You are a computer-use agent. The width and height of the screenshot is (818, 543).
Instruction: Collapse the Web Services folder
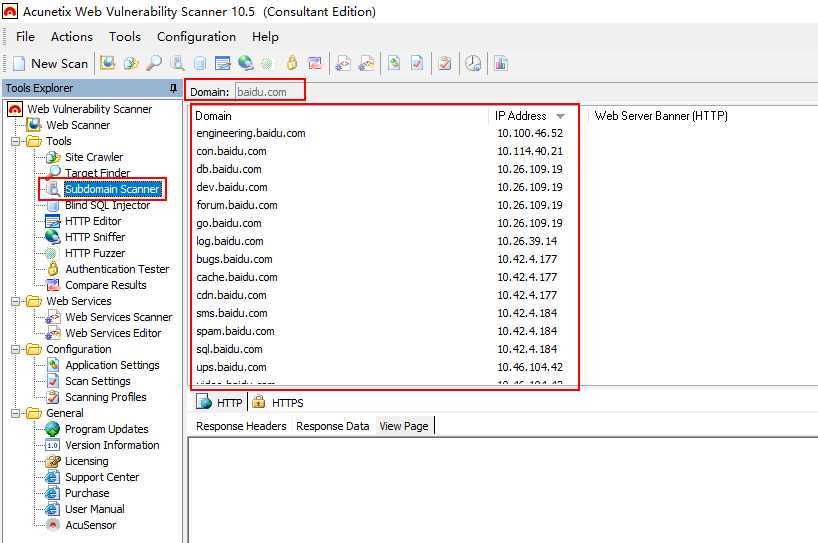pyautogui.click(x=16, y=301)
